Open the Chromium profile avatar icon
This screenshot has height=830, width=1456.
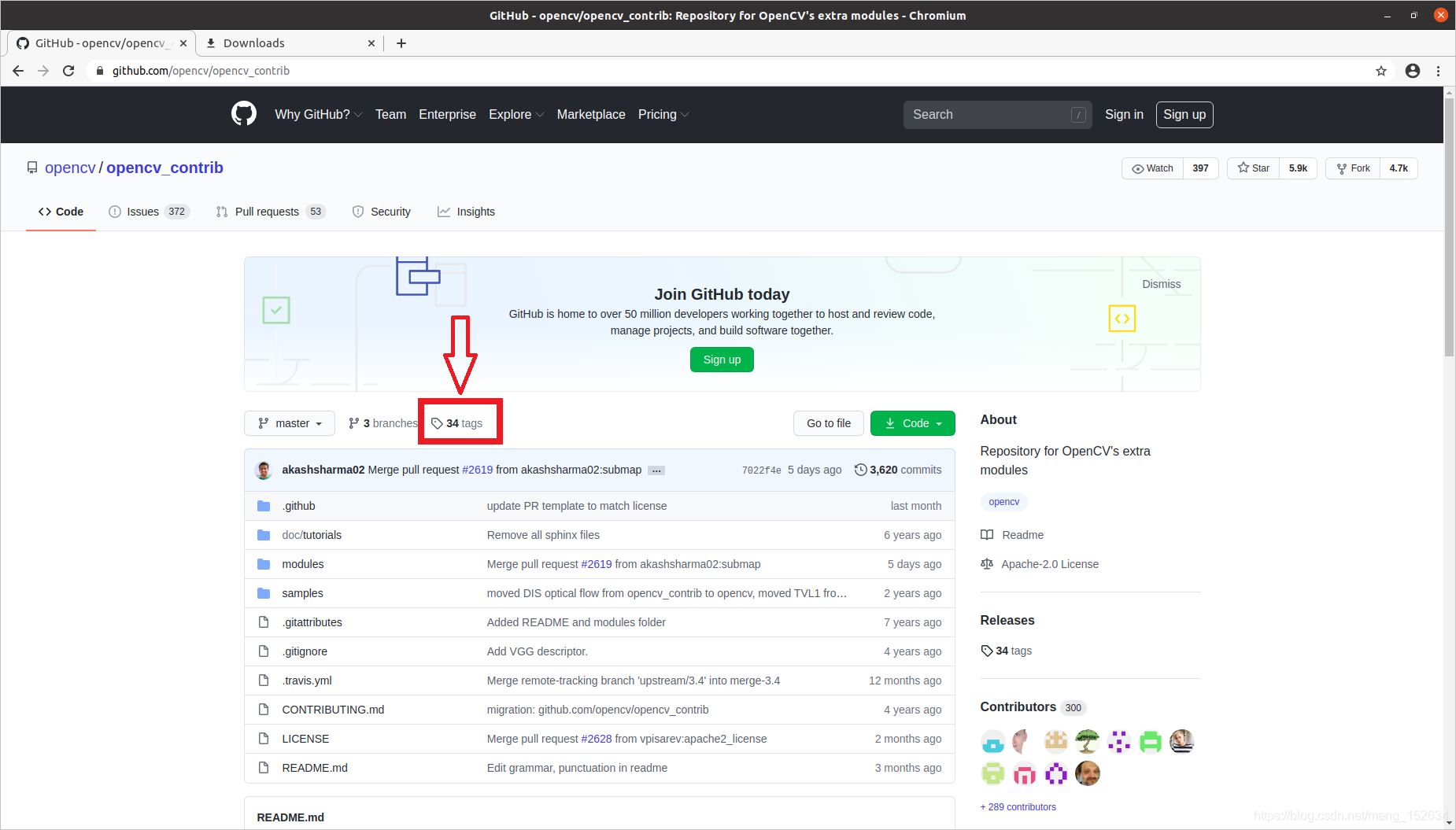(1413, 71)
